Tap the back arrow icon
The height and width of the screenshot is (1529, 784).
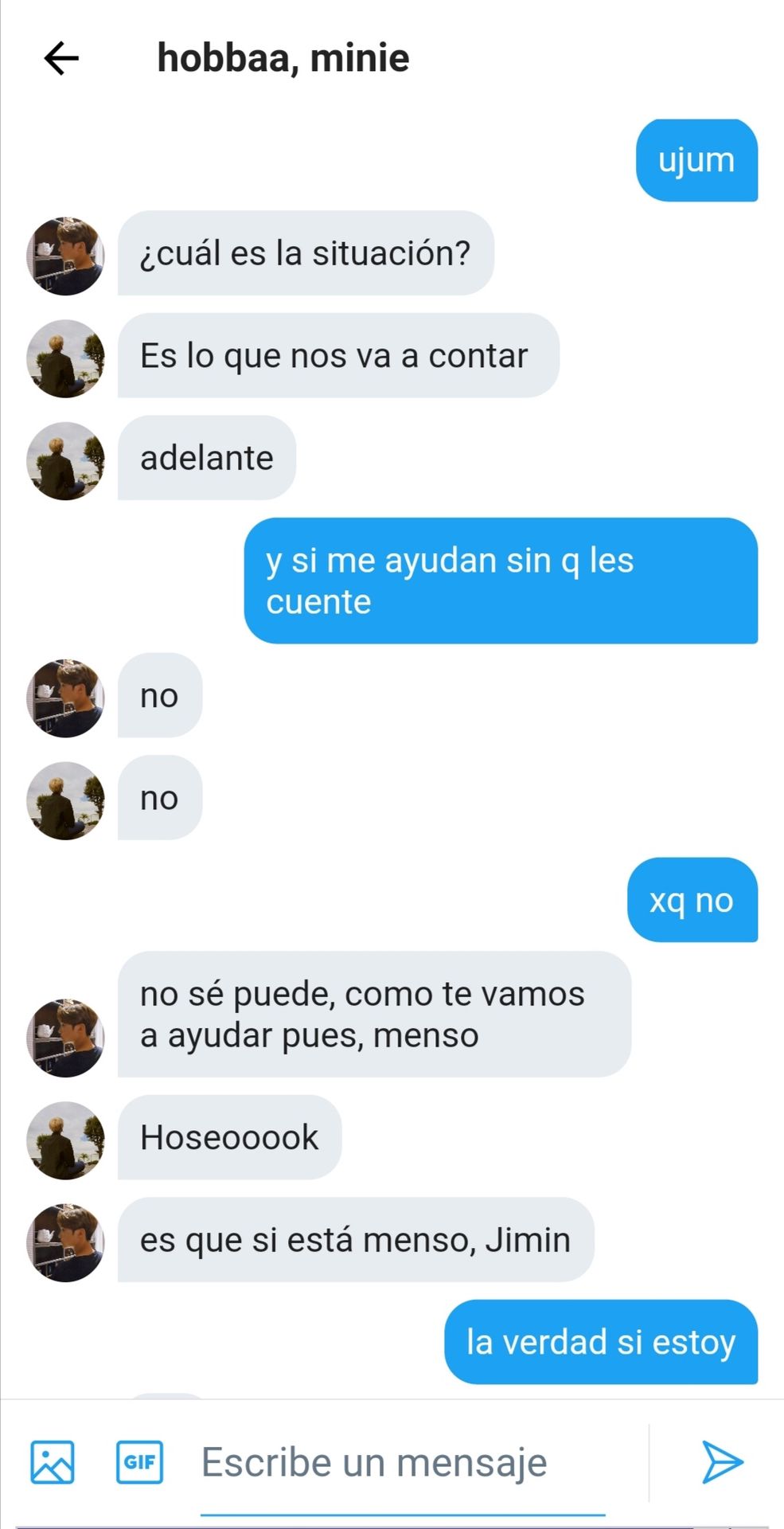(61, 58)
